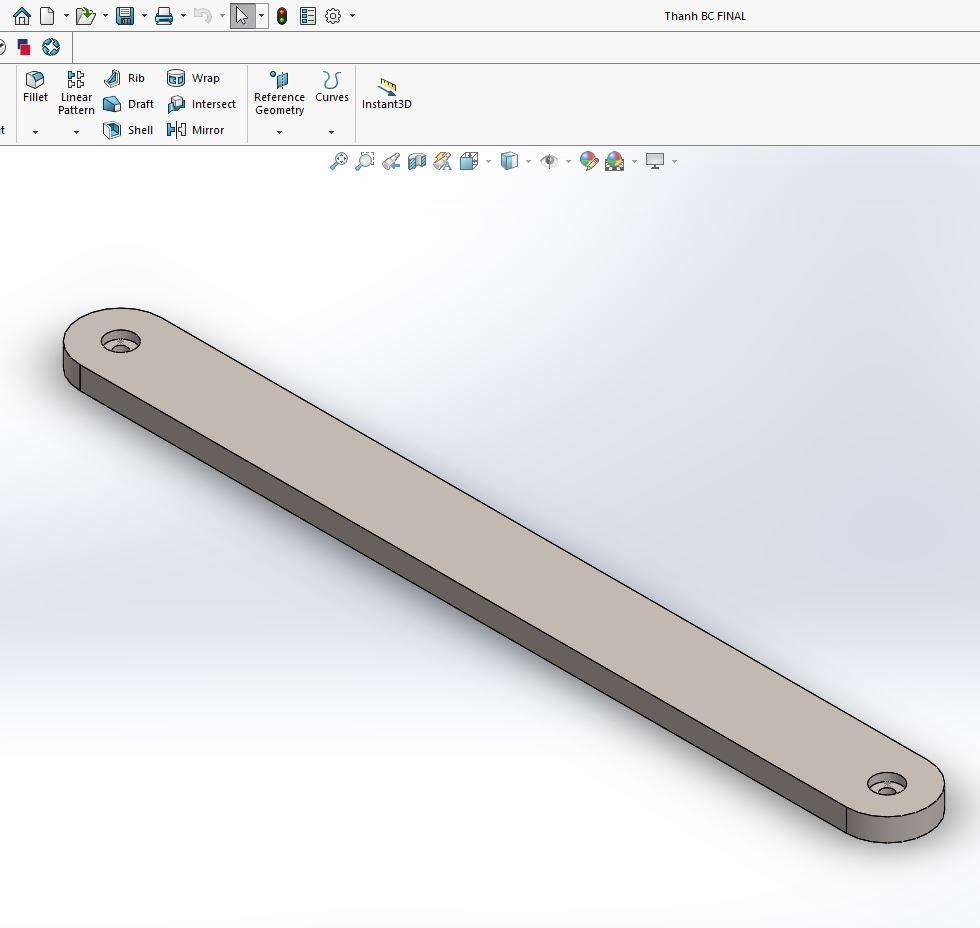This screenshot has width=980, height=928.
Task: Expand the Select tool dropdown arrow
Action: click(x=261, y=16)
